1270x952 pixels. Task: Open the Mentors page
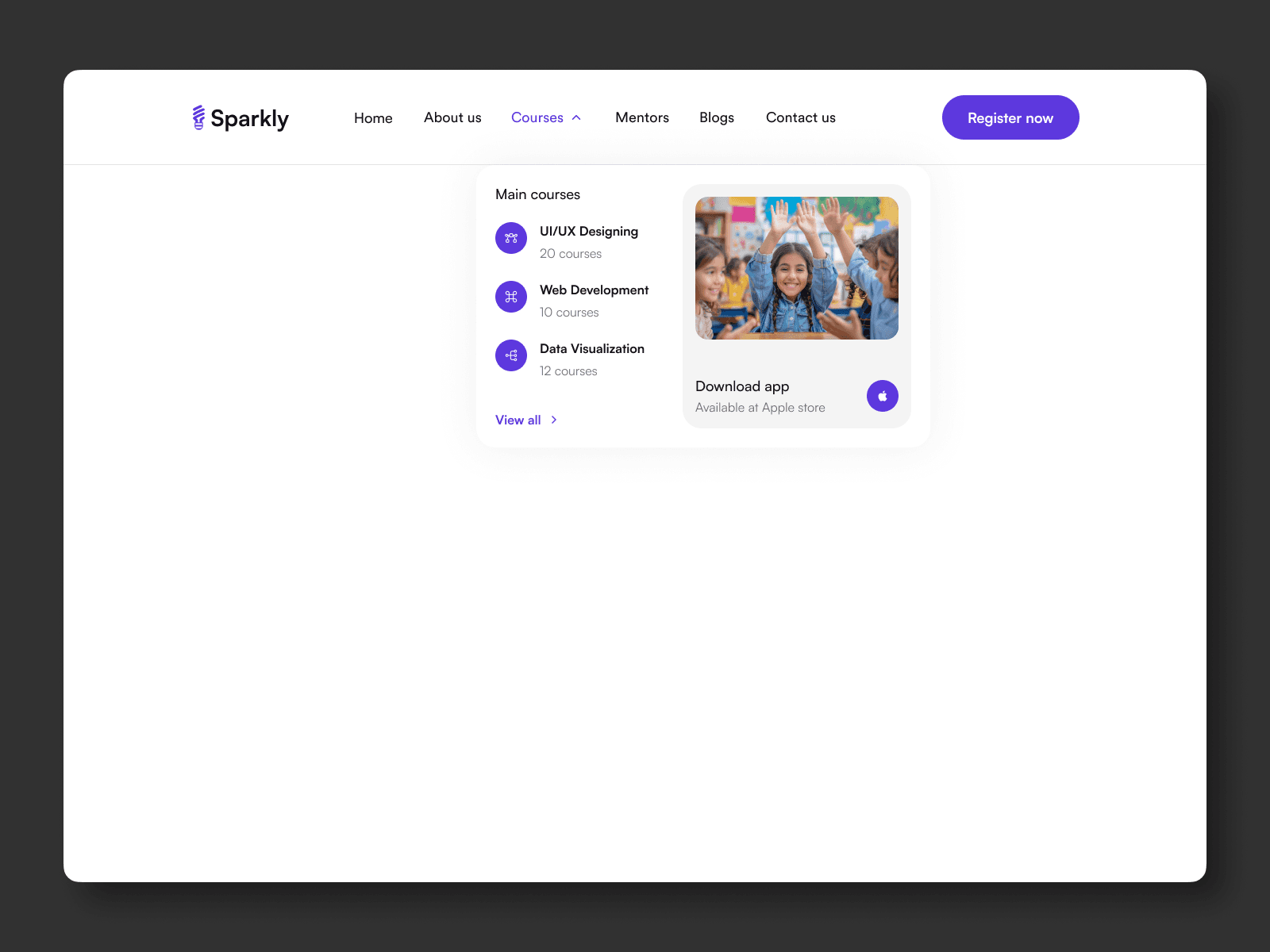pyautogui.click(x=642, y=117)
